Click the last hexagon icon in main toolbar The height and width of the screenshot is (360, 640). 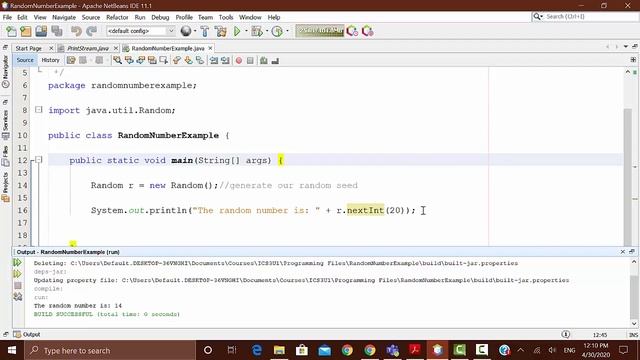point(368,31)
